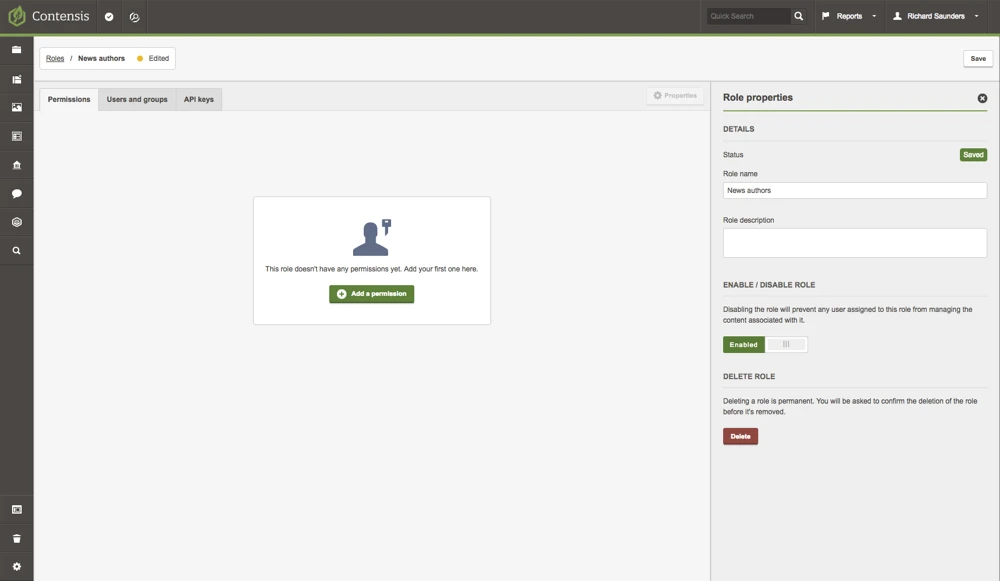1000x581 pixels.
Task: Click the sidebar search magnifier icon
Action: 16,251
